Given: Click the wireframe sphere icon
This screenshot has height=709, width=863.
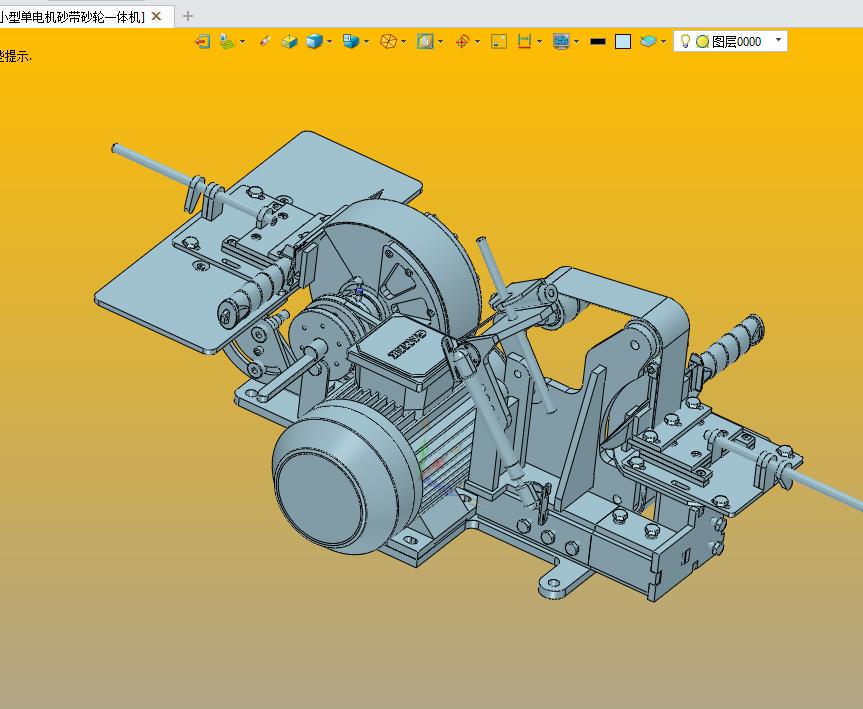Looking at the screenshot, I should pos(388,41).
